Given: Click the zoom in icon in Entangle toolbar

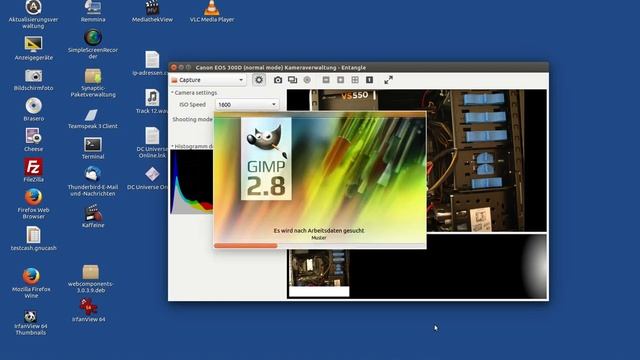Looking at the screenshot, I should (340, 80).
